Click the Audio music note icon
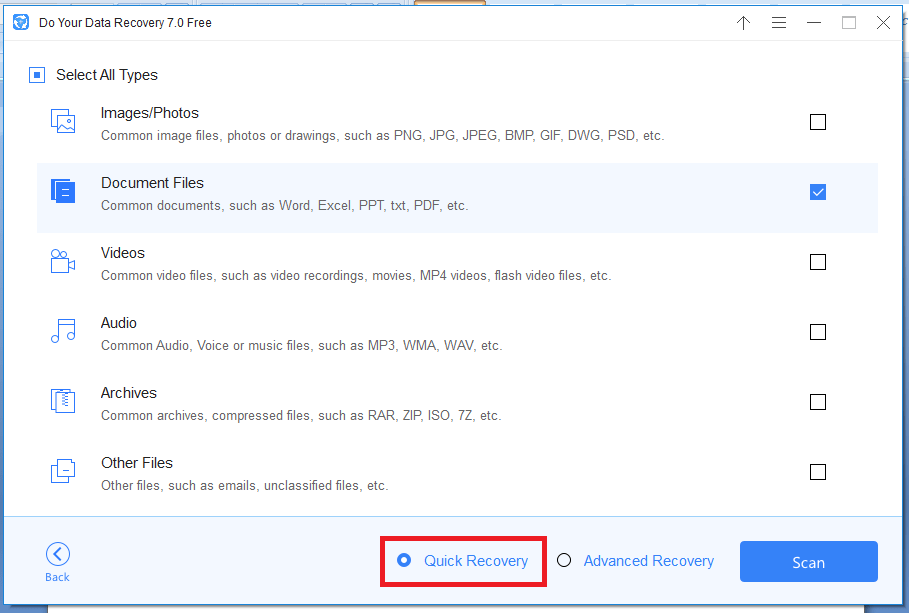Screen dimensions: 909x613 coord(63,331)
